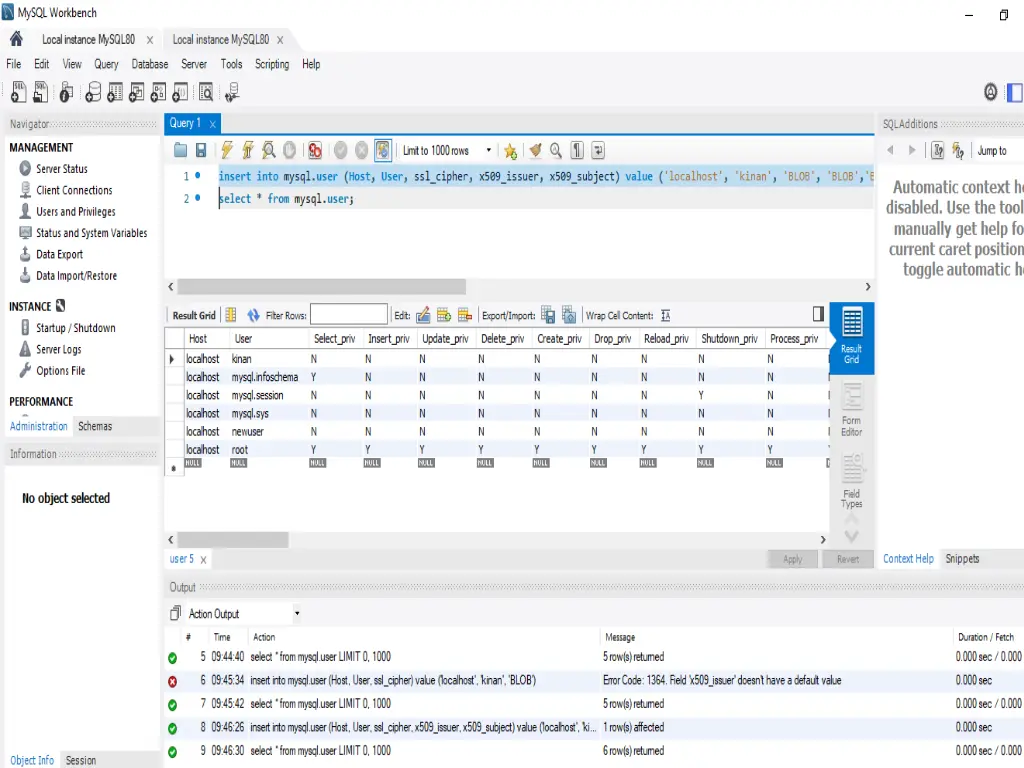Click the refresh icon in the result grid

point(253,315)
